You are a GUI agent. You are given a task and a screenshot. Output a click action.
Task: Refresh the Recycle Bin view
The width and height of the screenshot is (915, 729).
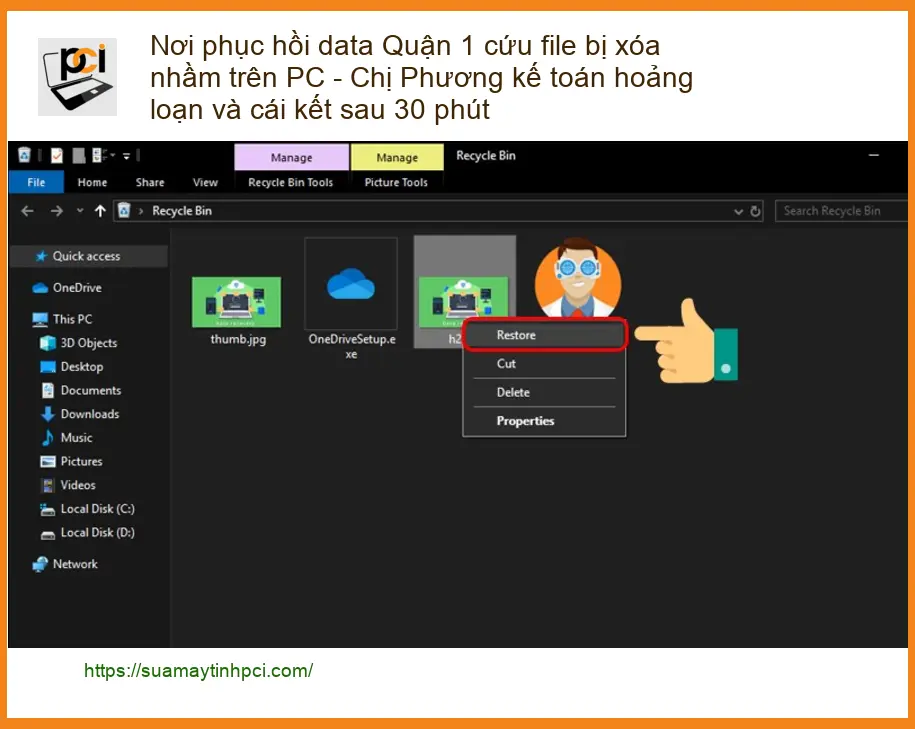click(755, 211)
